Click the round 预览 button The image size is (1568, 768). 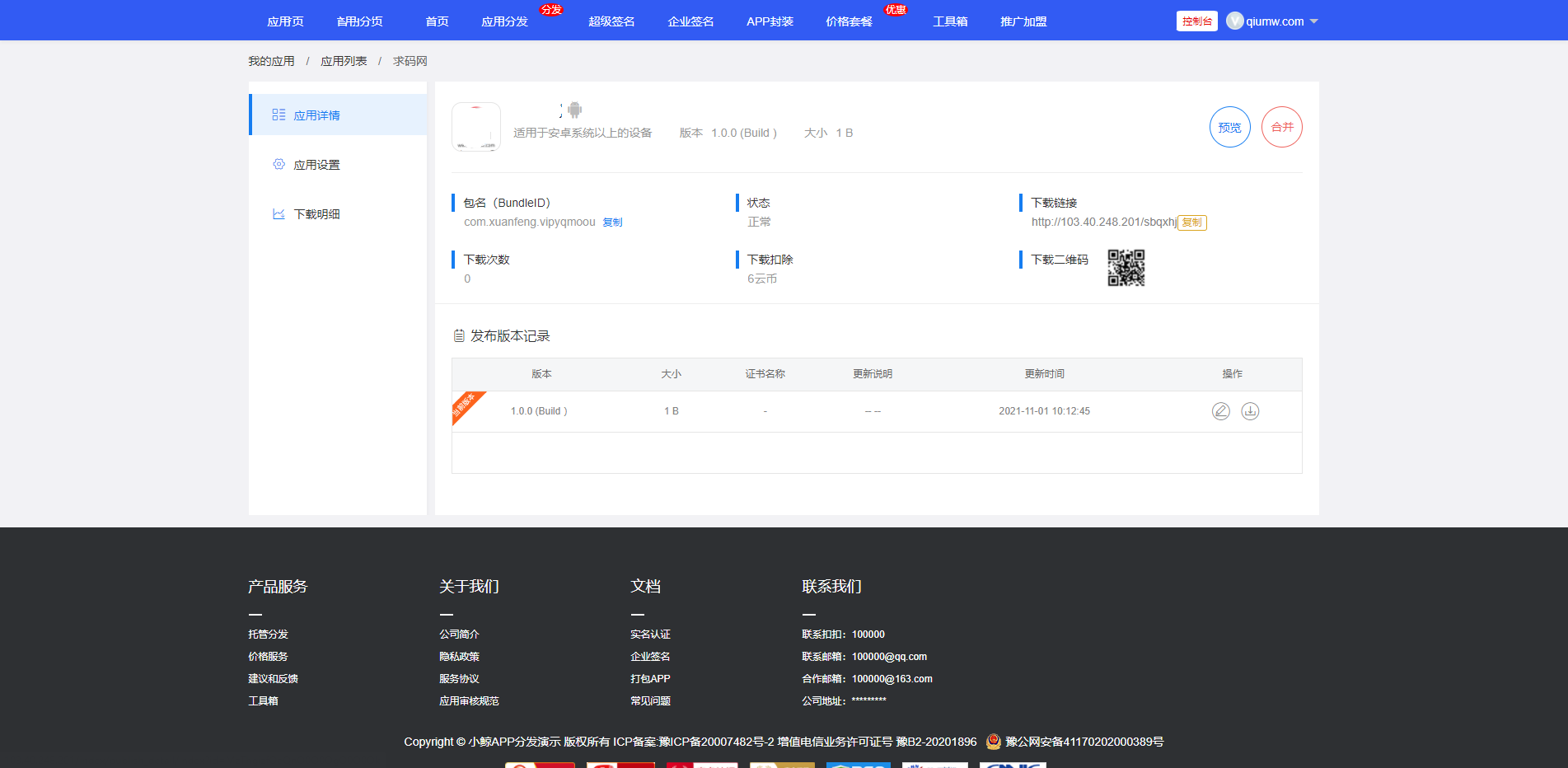click(1229, 128)
